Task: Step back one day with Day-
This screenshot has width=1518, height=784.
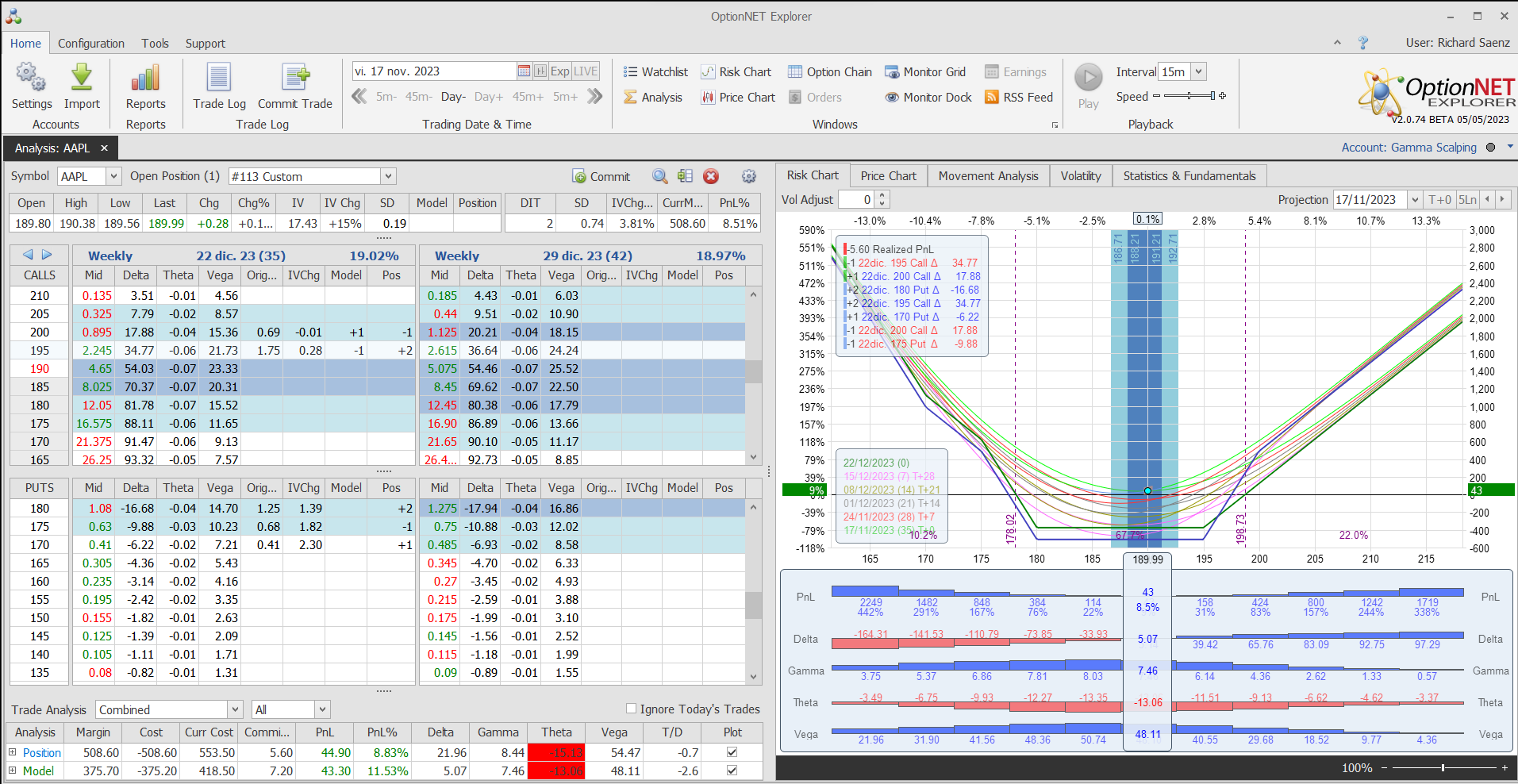Action: pyautogui.click(x=453, y=97)
